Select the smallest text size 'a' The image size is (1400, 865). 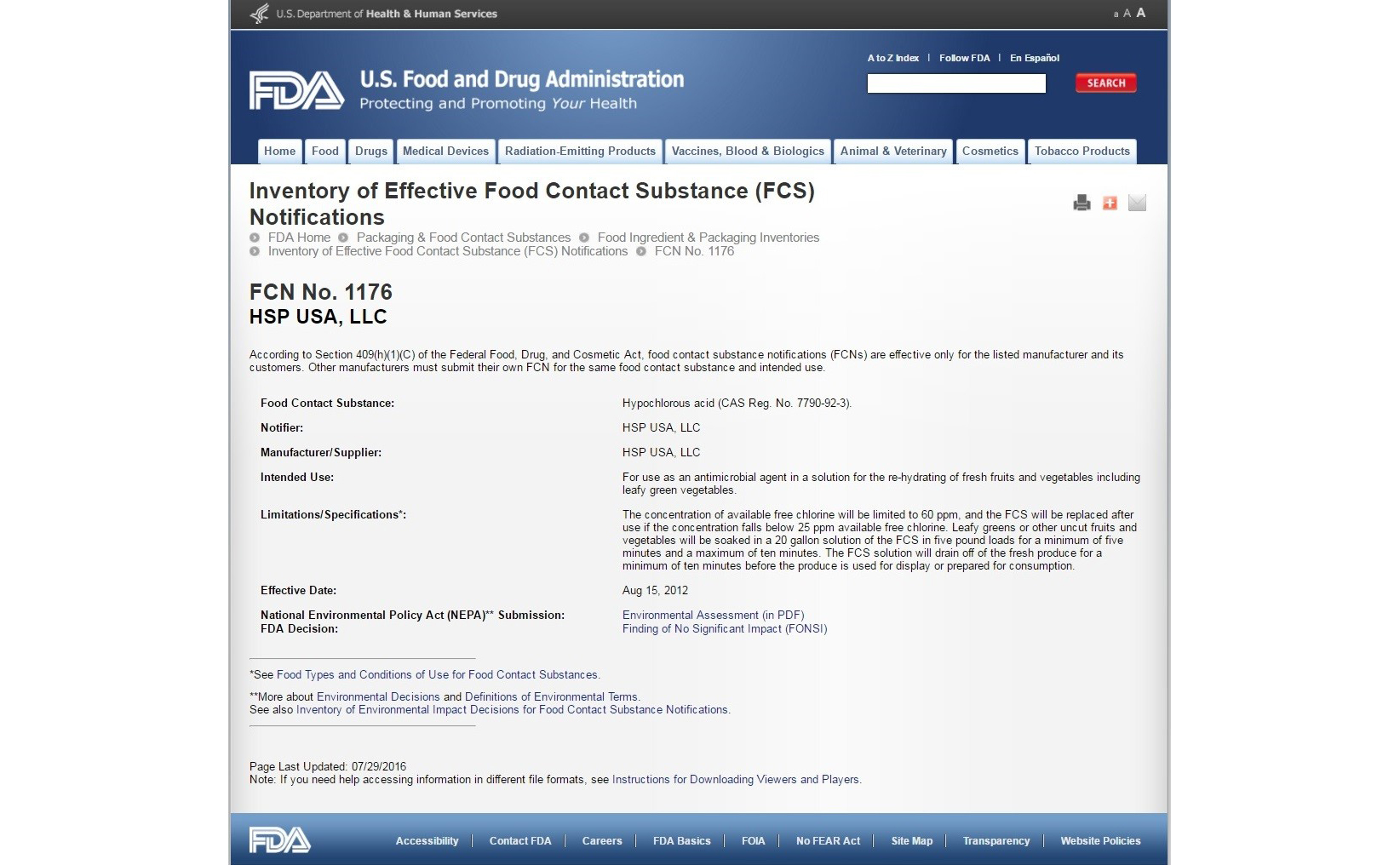point(1116,14)
